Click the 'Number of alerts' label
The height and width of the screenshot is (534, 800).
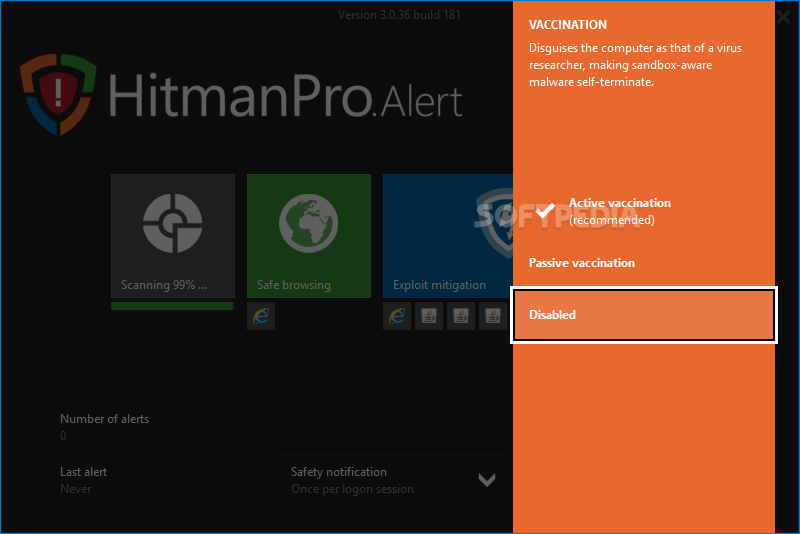coord(105,419)
